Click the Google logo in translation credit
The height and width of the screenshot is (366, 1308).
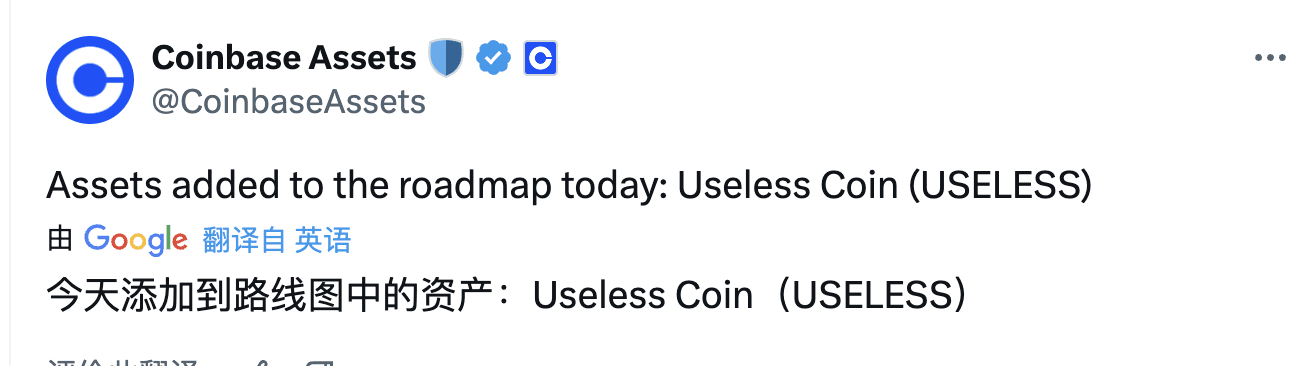pos(136,240)
